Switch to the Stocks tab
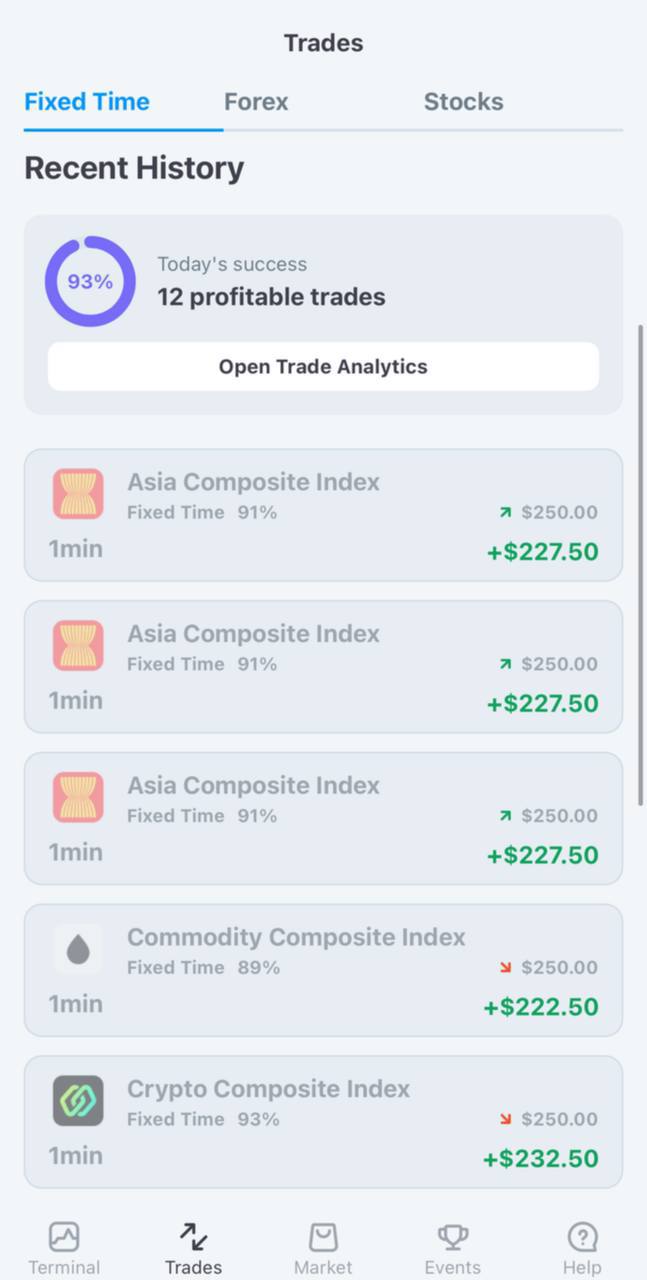 coord(463,102)
